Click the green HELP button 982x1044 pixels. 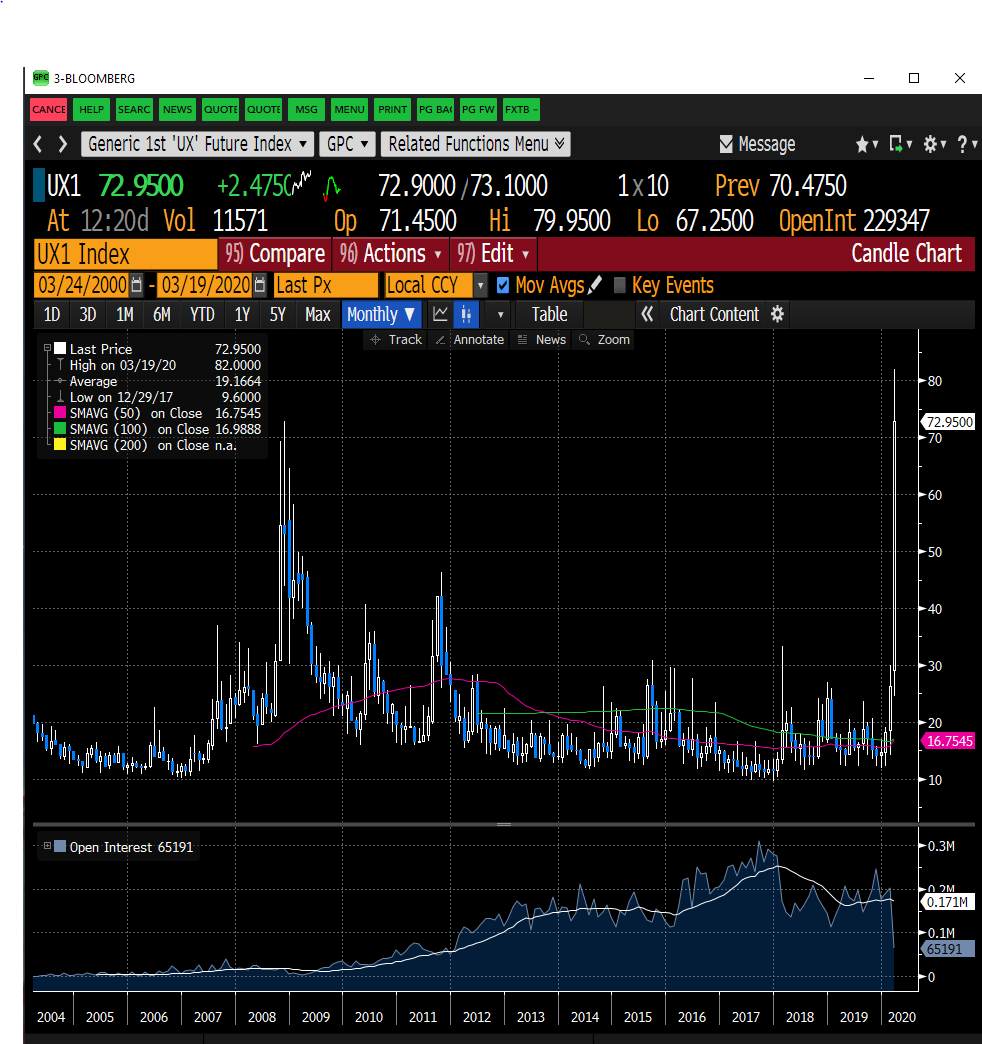click(91, 109)
